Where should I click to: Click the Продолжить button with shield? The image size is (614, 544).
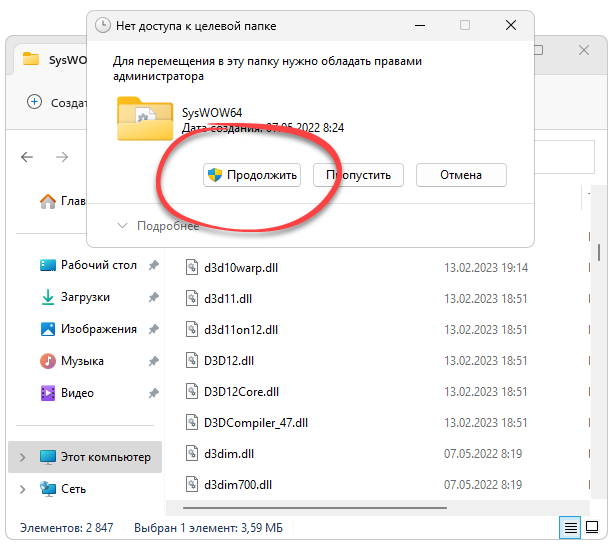(x=252, y=175)
